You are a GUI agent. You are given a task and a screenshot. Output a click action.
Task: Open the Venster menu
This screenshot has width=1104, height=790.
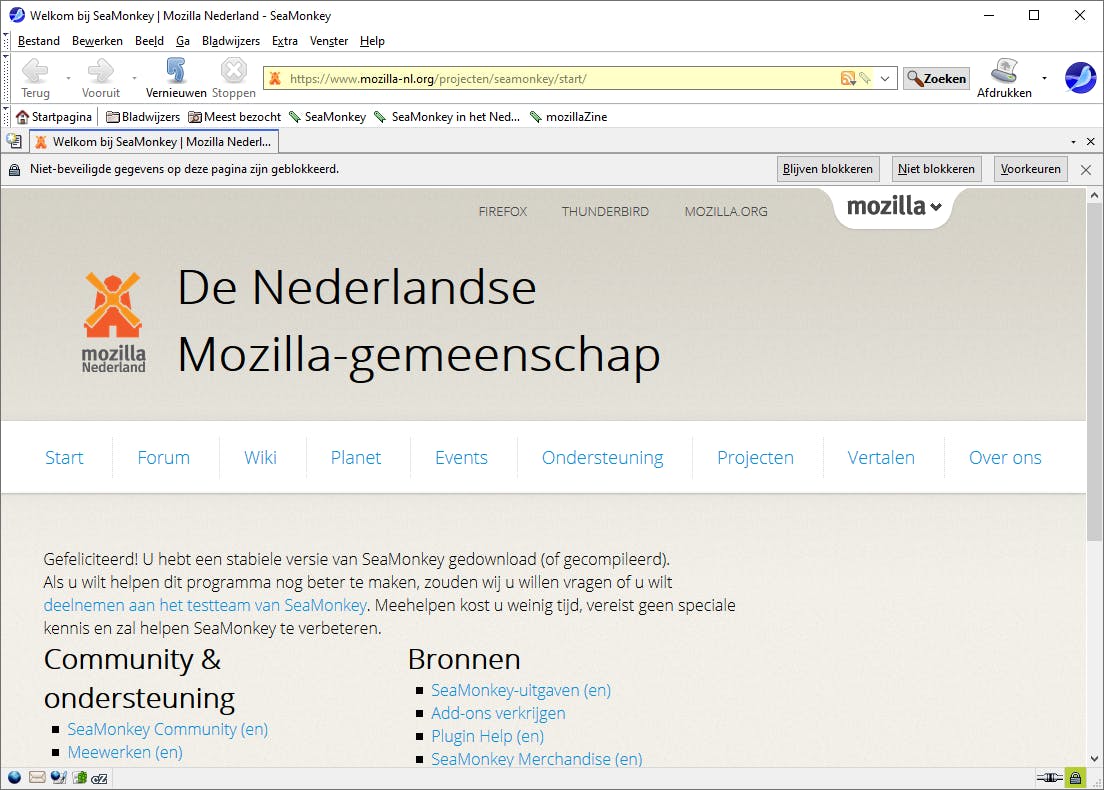pos(329,41)
